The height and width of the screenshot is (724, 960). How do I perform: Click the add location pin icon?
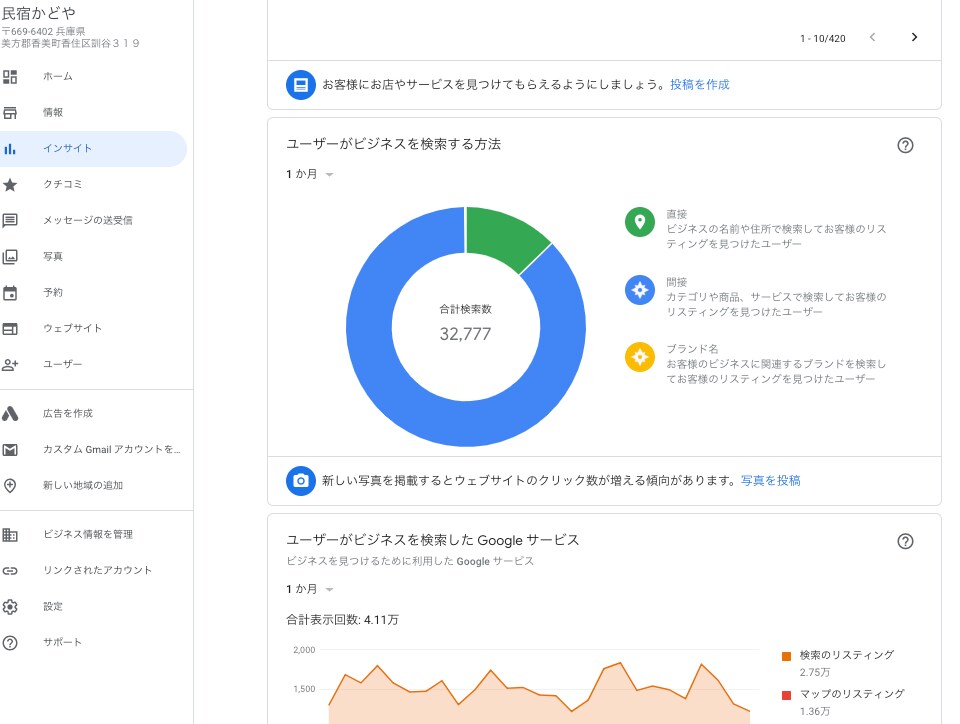(x=10, y=486)
